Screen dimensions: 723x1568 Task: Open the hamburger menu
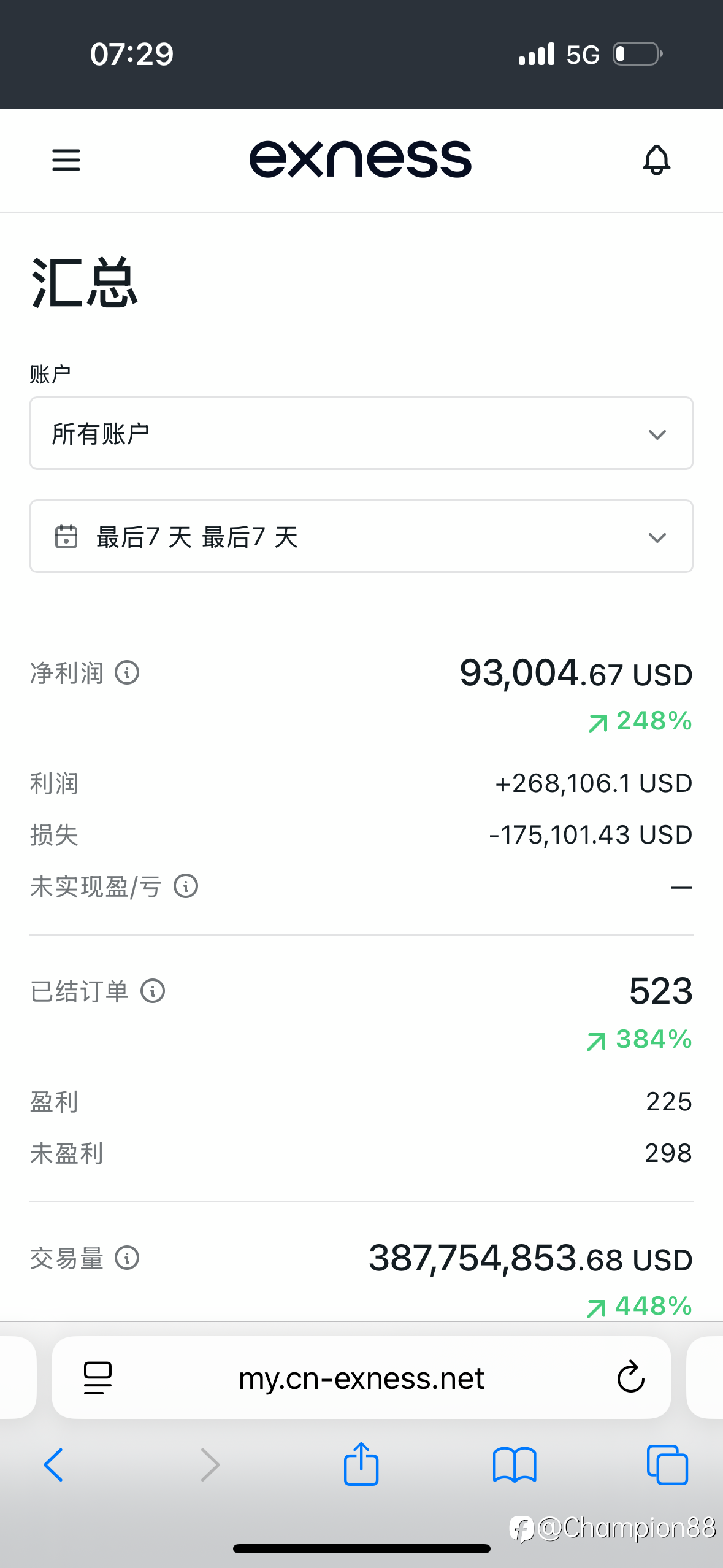click(66, 160)
